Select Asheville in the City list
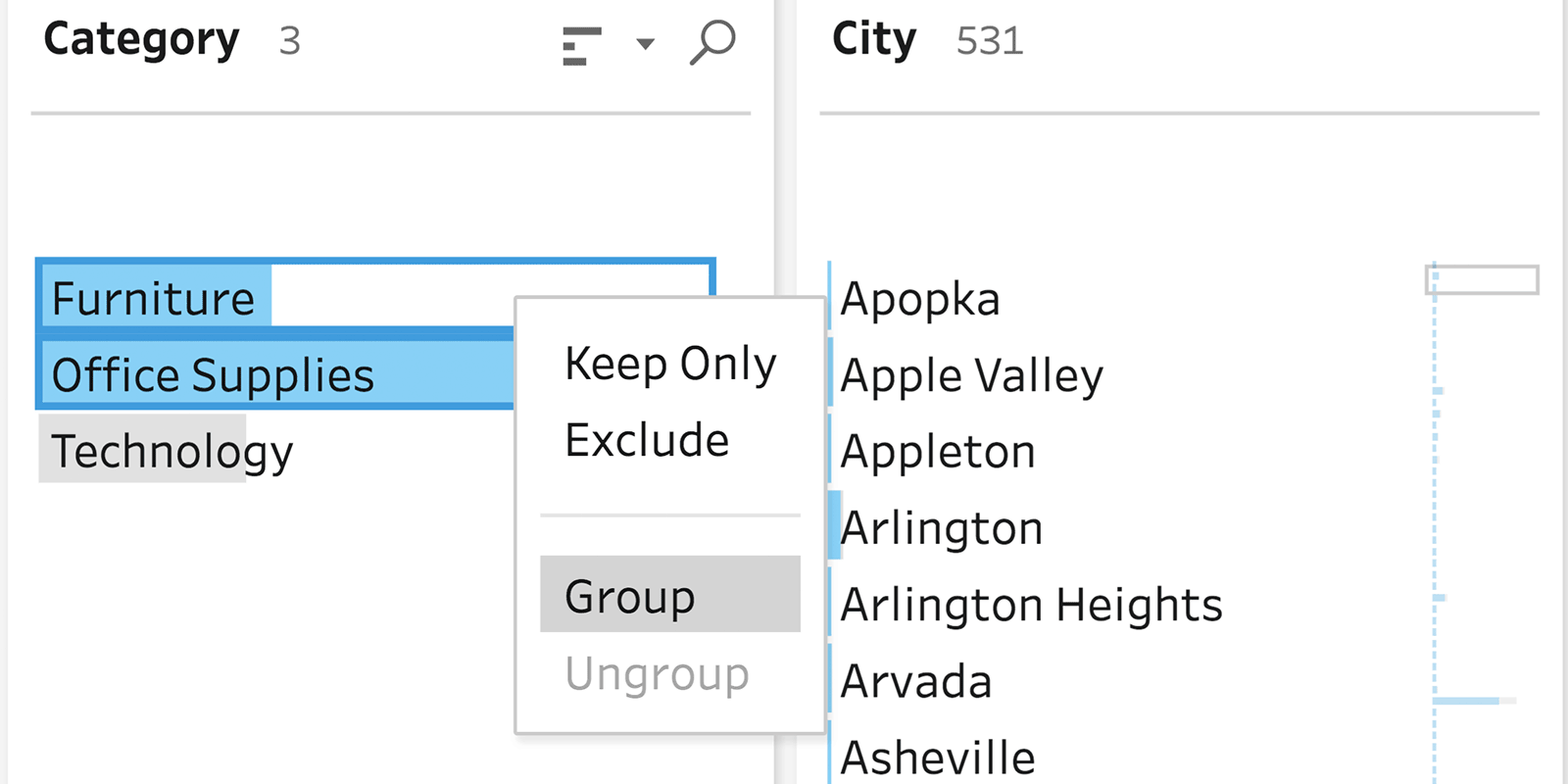Image resolution: width=1568 pixels, height=784 pixels. (x=938, y=758)
